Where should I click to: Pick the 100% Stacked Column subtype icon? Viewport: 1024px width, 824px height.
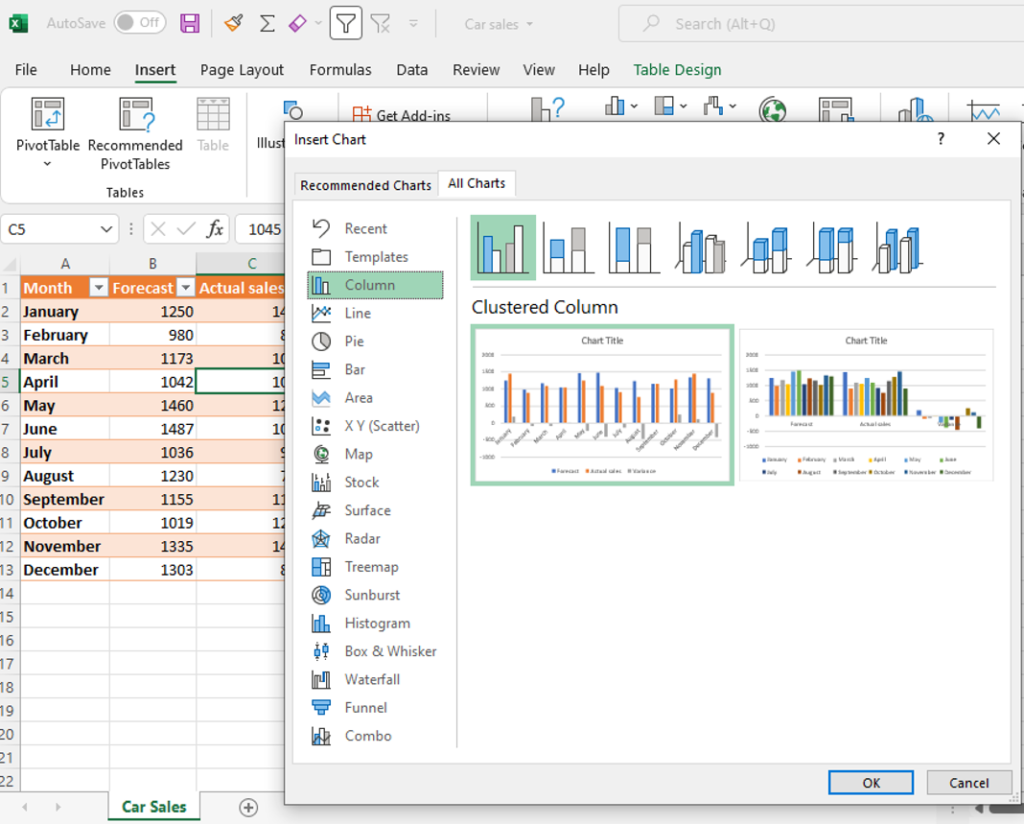634,247
